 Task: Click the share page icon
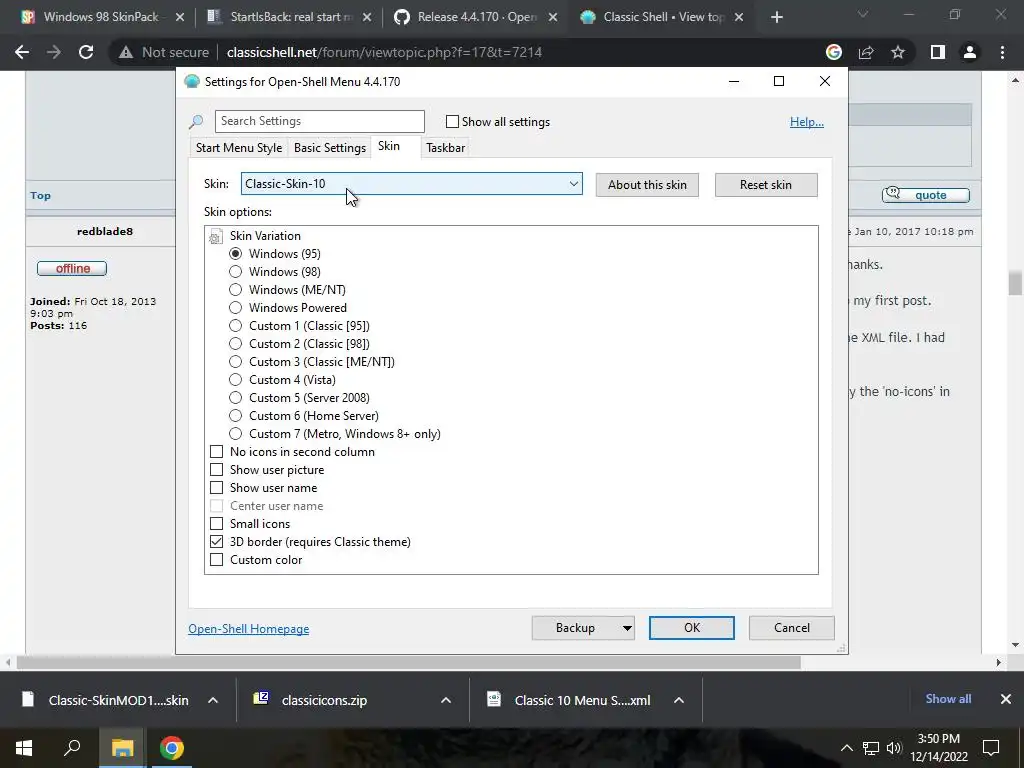pos(866,52)
